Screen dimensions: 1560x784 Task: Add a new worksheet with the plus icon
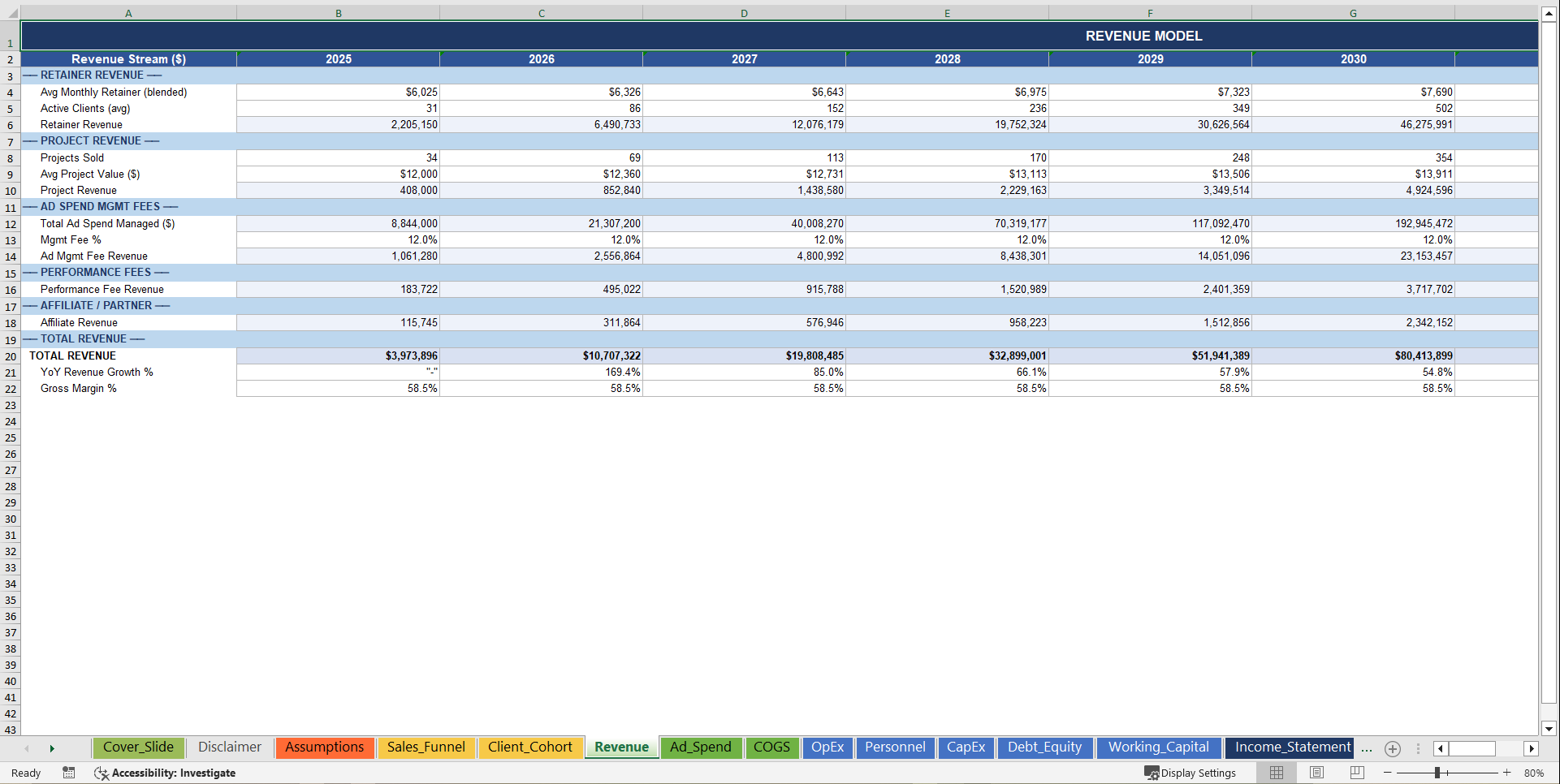1393,748
